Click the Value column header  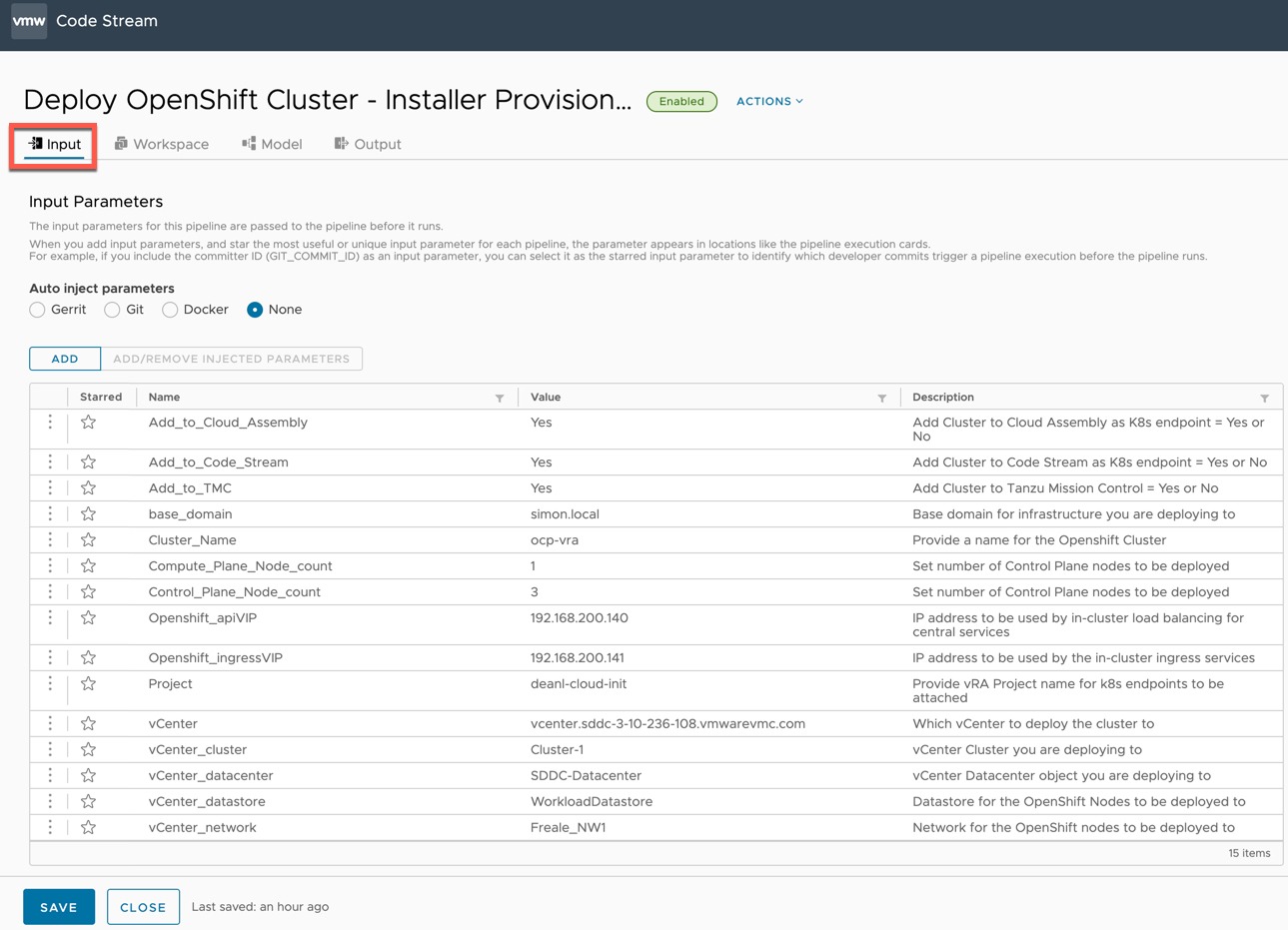point(546,398)
